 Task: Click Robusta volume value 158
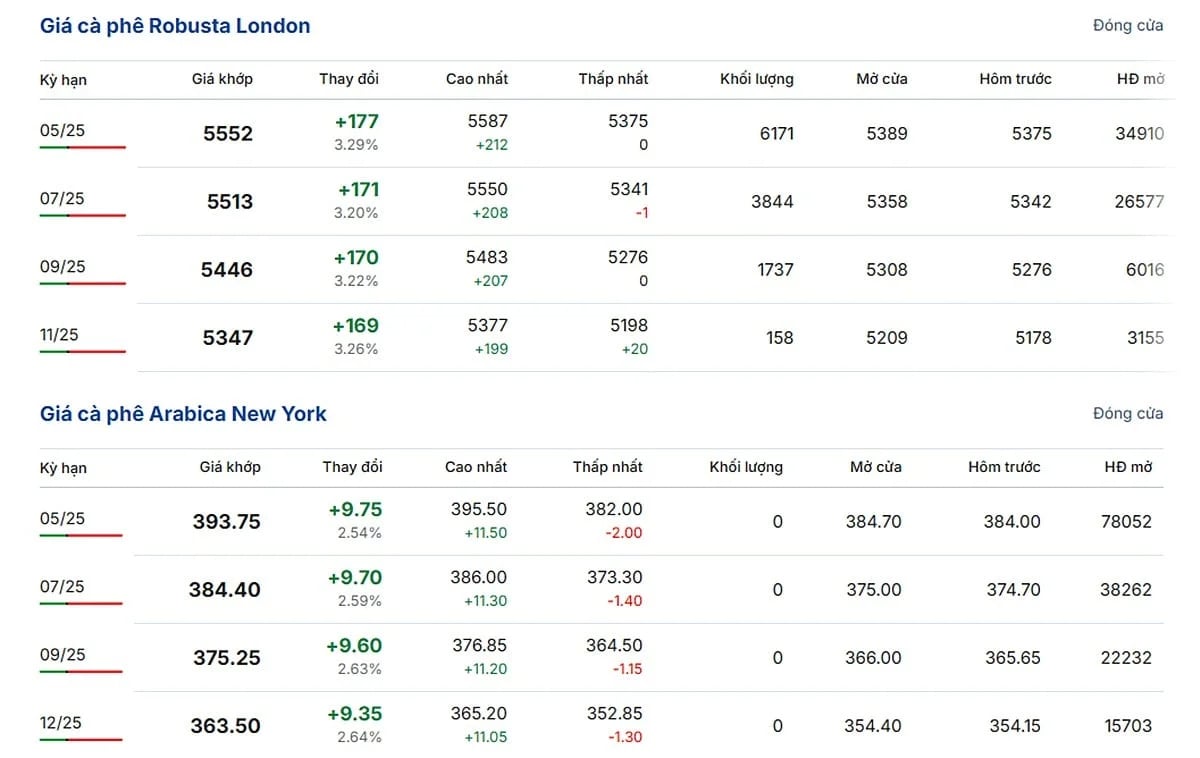[x=779, y=337]
